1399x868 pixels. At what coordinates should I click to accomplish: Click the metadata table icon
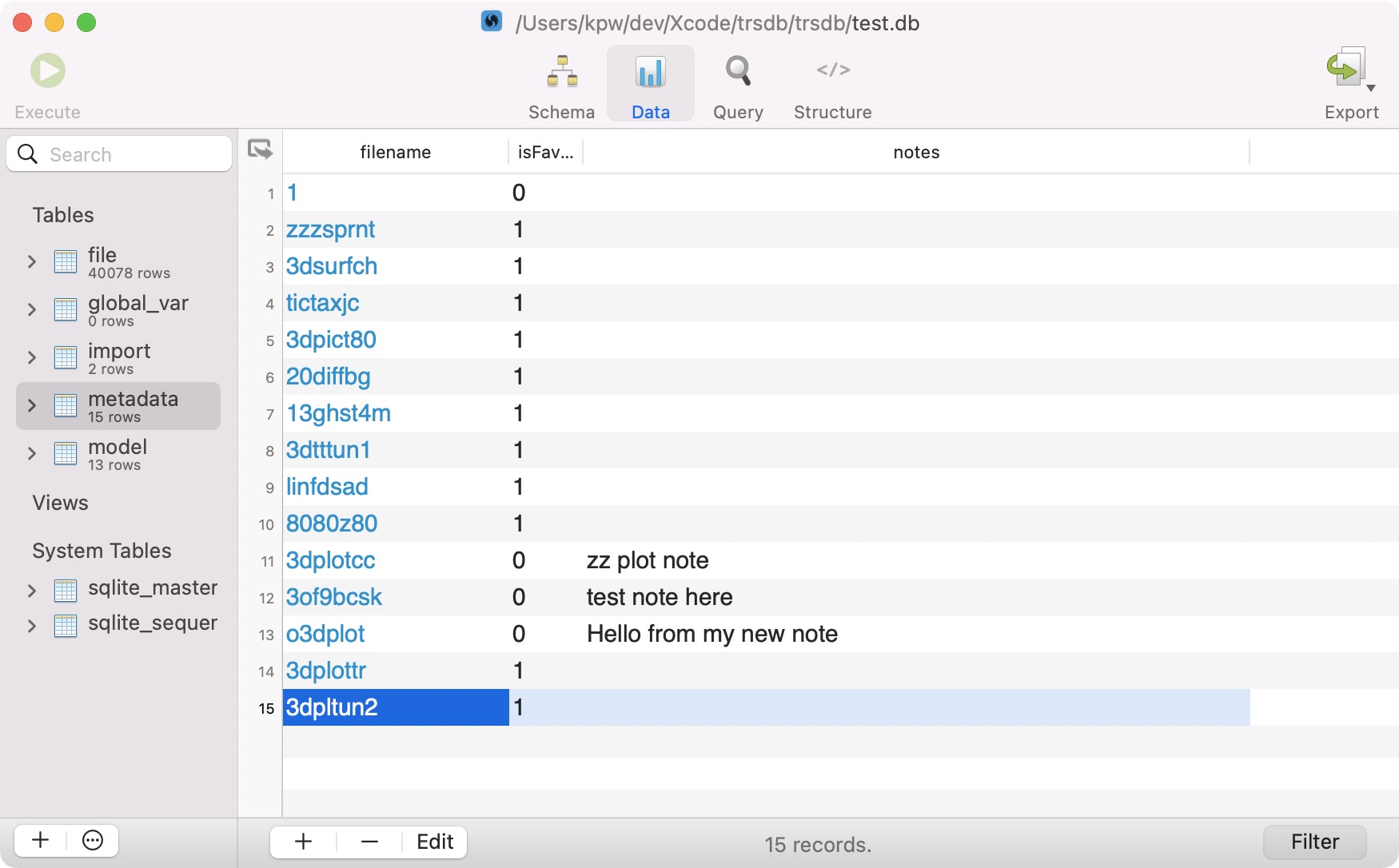coord(66,405)
